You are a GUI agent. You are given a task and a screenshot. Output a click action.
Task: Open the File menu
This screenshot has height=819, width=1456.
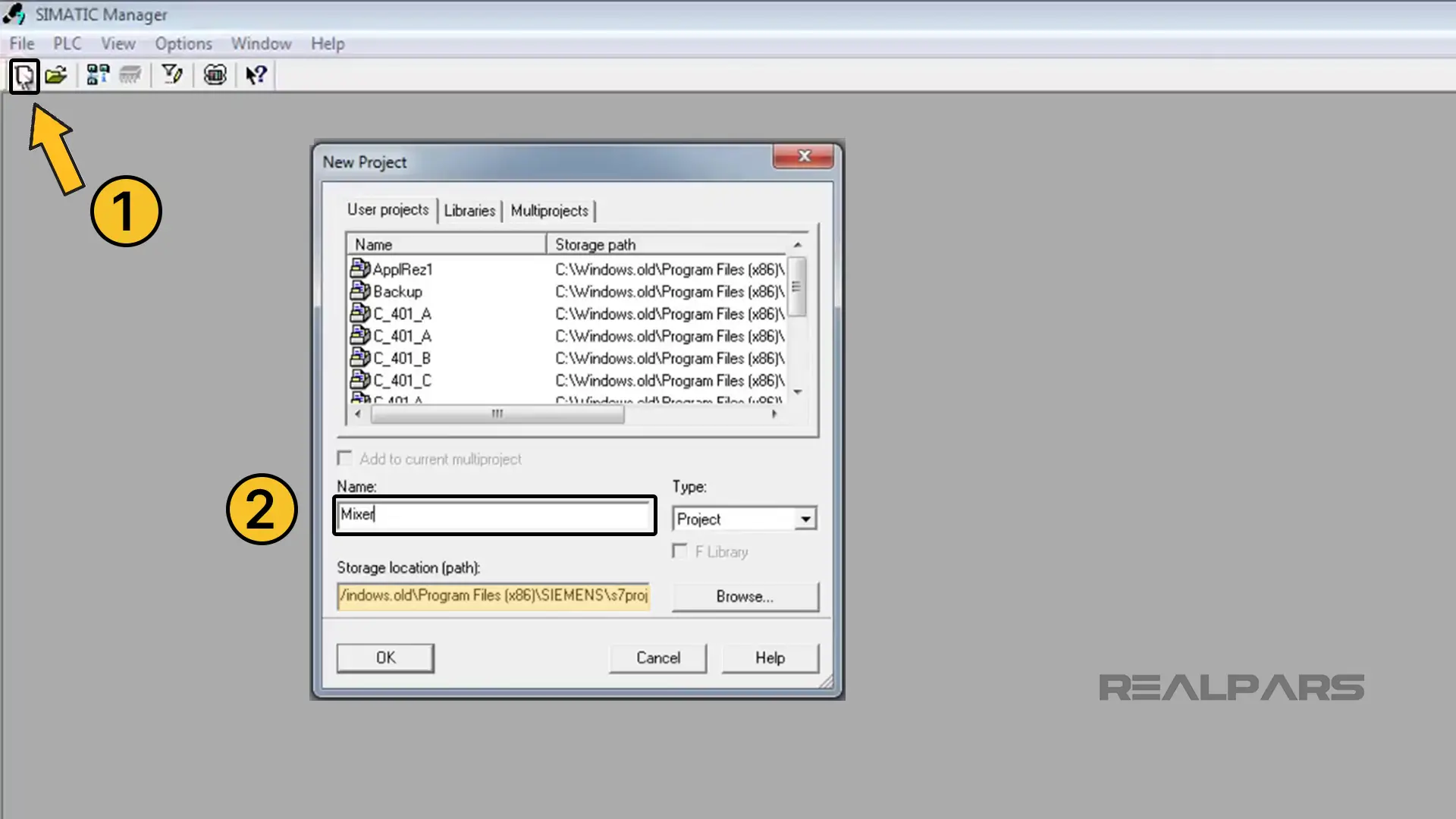[x=21, y=43]
